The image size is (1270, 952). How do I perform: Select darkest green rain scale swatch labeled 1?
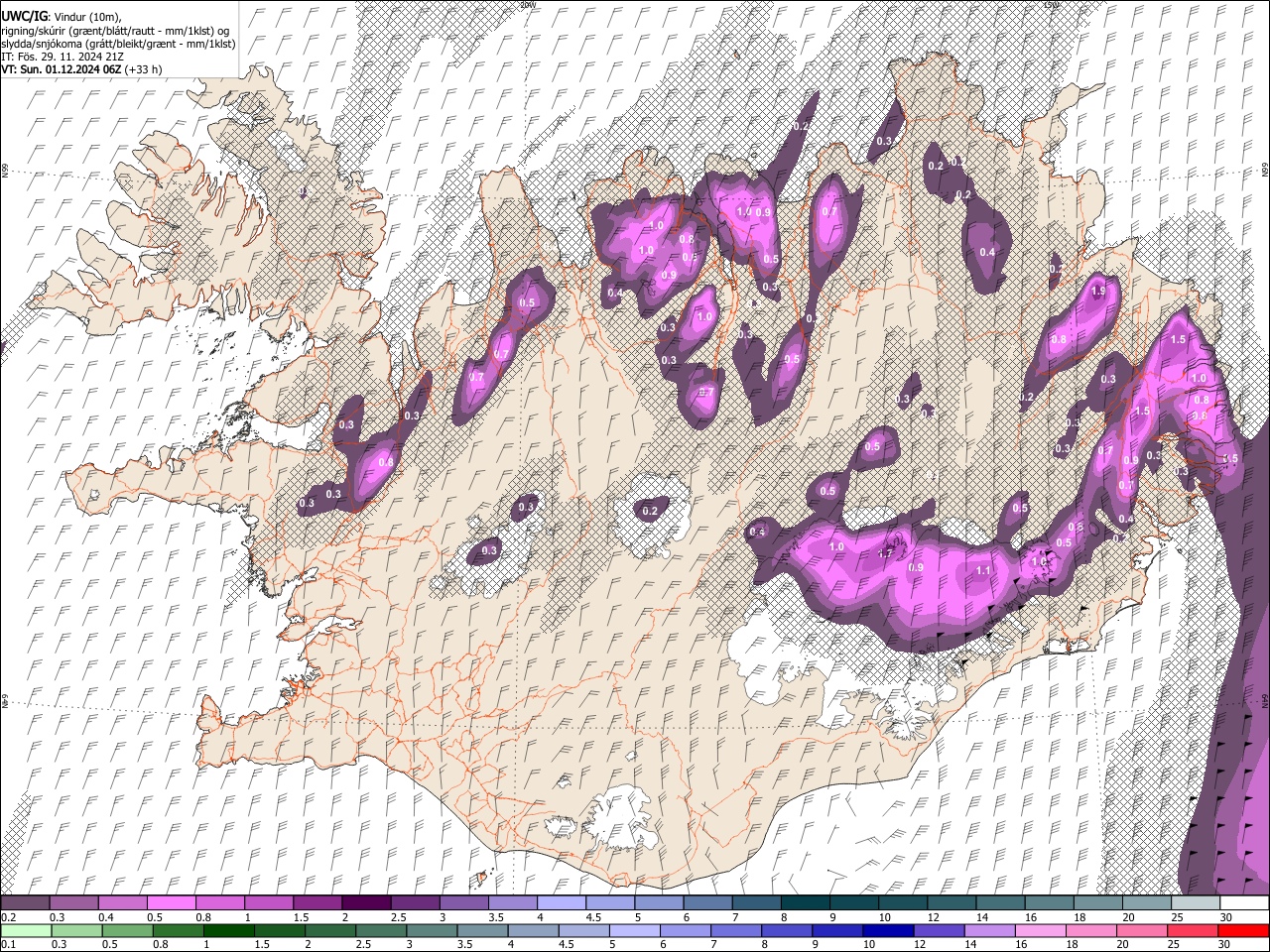(228, 930)
